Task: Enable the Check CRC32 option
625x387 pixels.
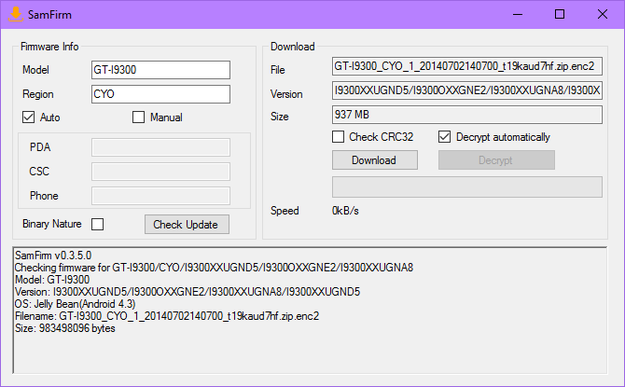Action: tap(338, 137)
